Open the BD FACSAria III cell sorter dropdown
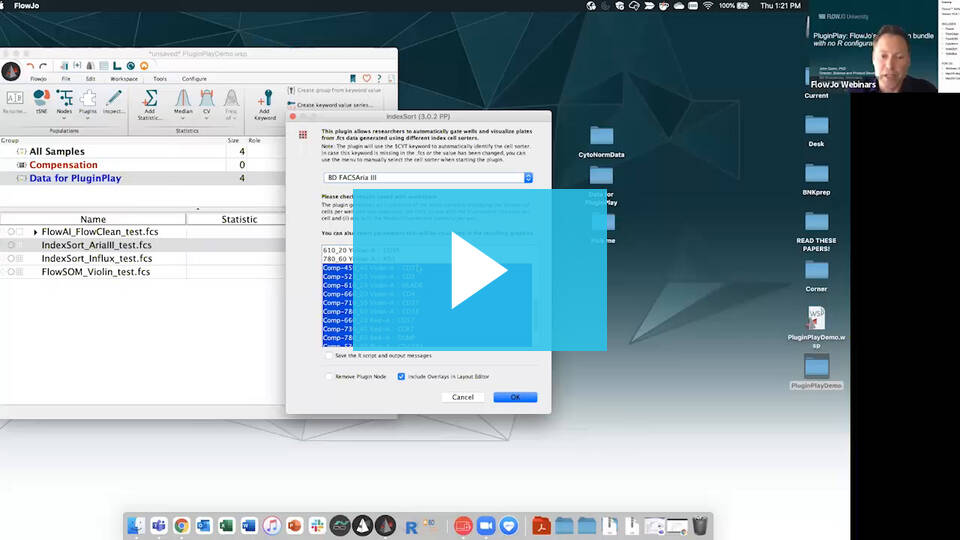Image resolution: width=960 pixels, height=540 pixels. tap(428, 178)
